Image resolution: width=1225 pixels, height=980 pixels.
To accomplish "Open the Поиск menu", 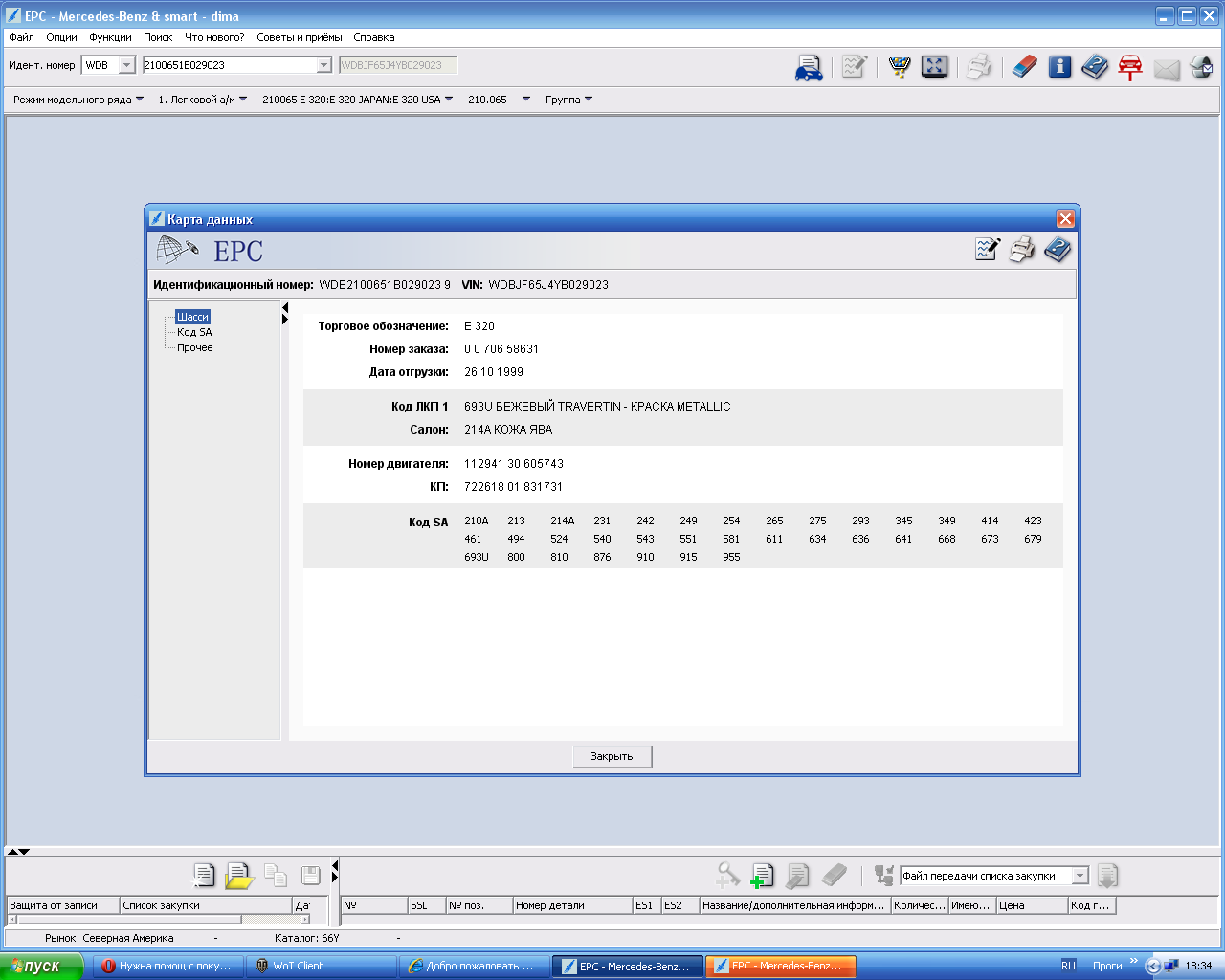I will click(158, 37).
